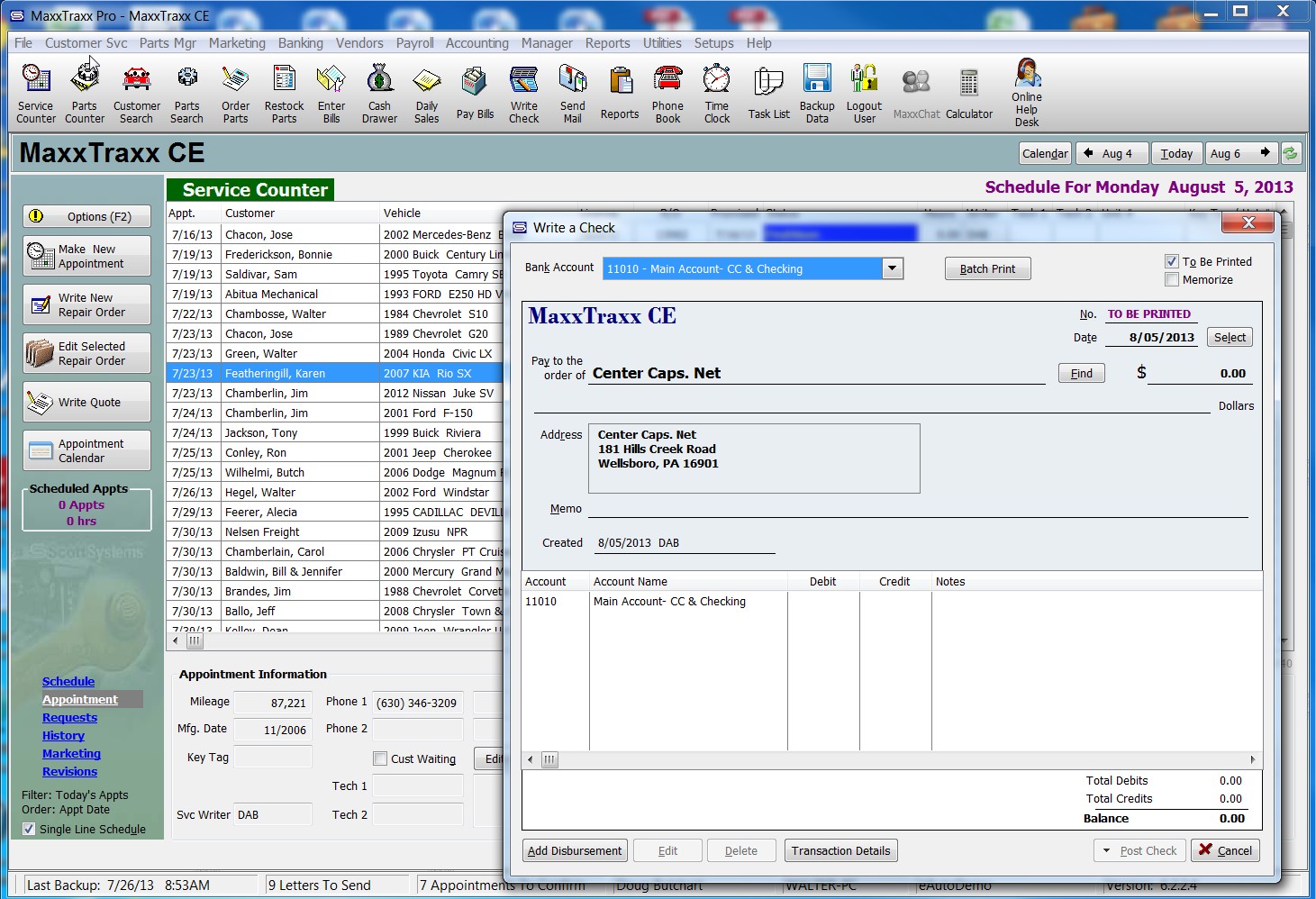Open the Banking menu

point(301,42)
